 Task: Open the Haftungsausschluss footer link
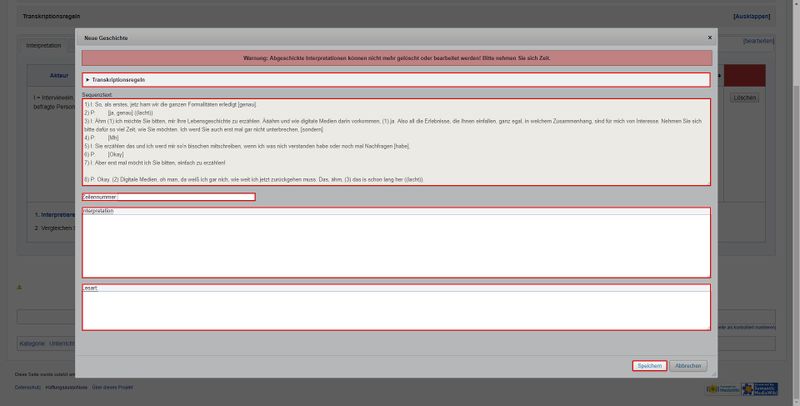68,385
